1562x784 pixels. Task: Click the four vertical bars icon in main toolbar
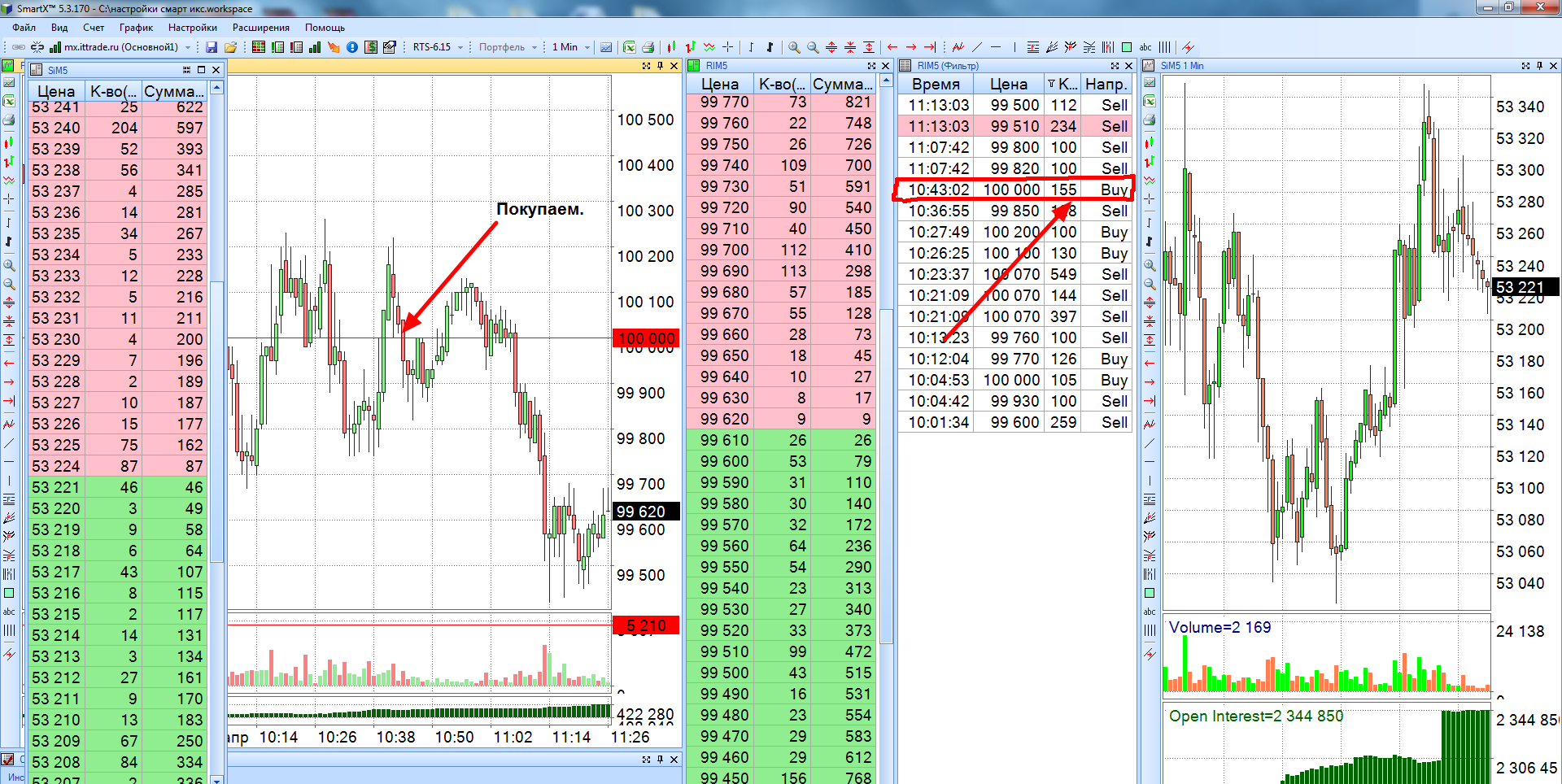point(1165,47)
